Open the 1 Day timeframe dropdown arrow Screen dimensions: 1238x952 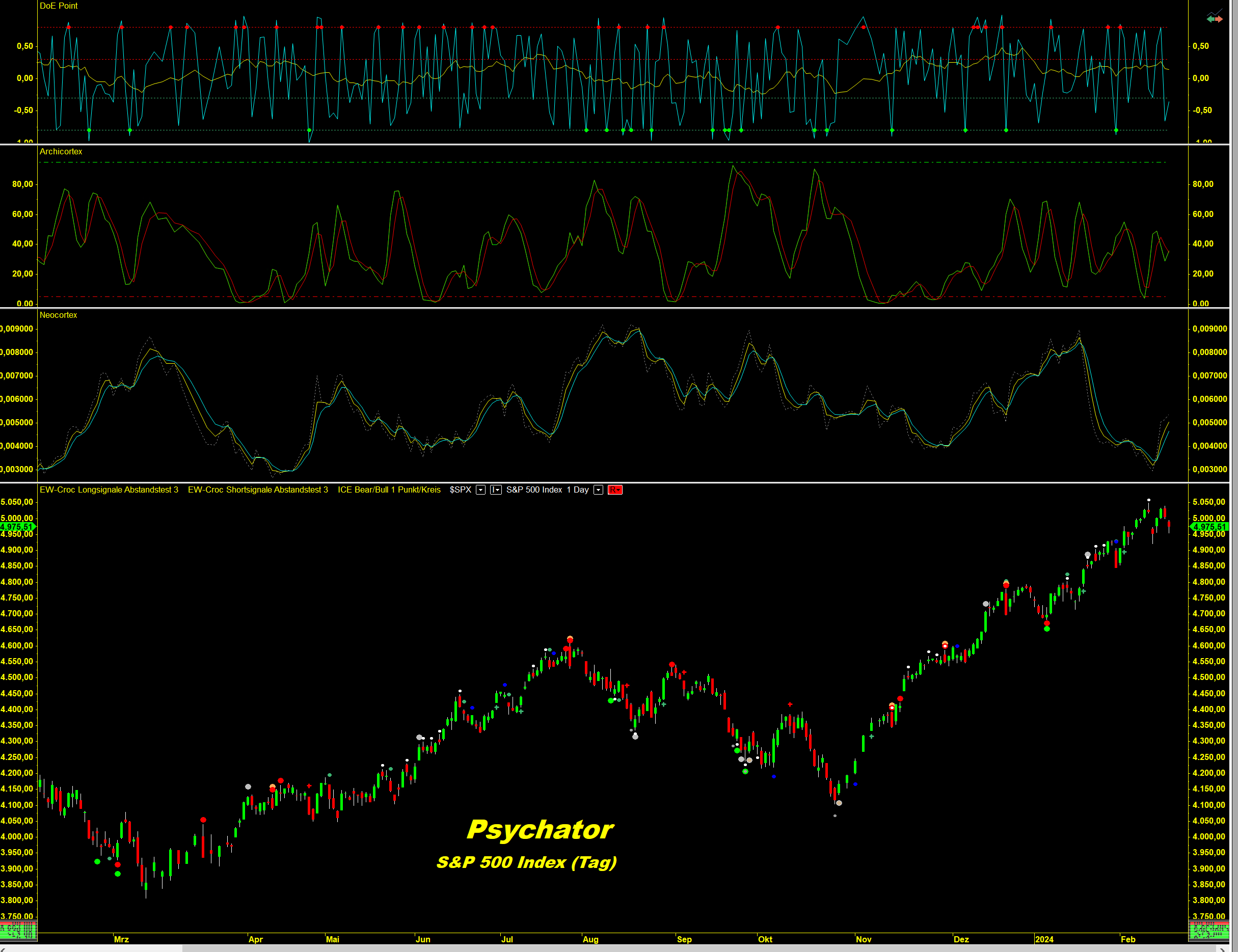point(598,489)
